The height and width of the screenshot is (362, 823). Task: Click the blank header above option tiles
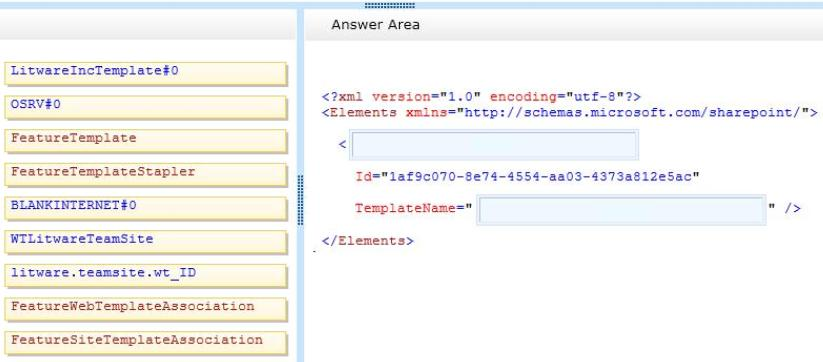pyautogui.click(x=147, y=25)
